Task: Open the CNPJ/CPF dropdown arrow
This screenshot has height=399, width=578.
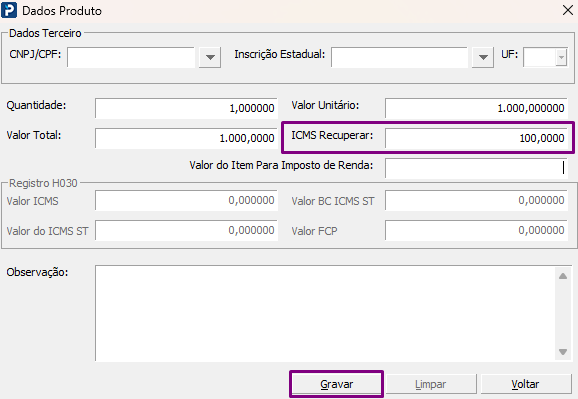Action: point(210,57)
